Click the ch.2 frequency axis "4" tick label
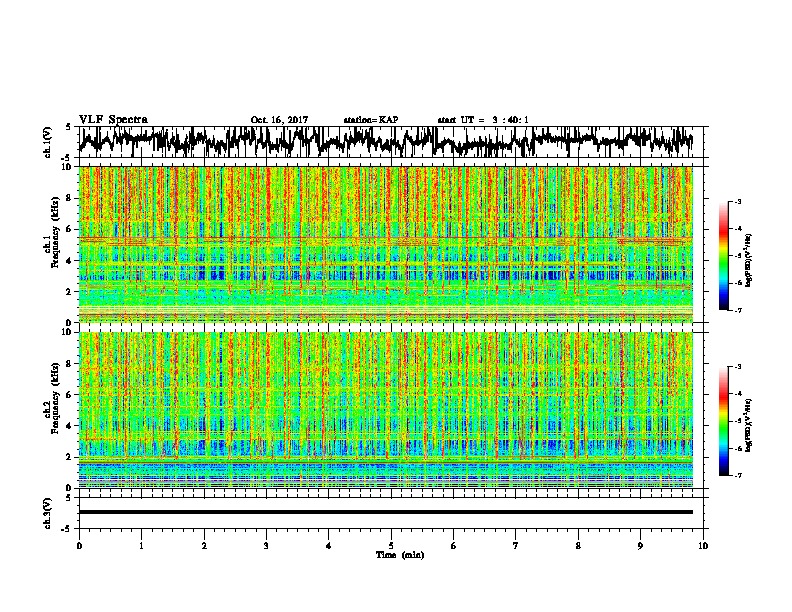This screenshot has height=612, width=792. tap(69, 426)
